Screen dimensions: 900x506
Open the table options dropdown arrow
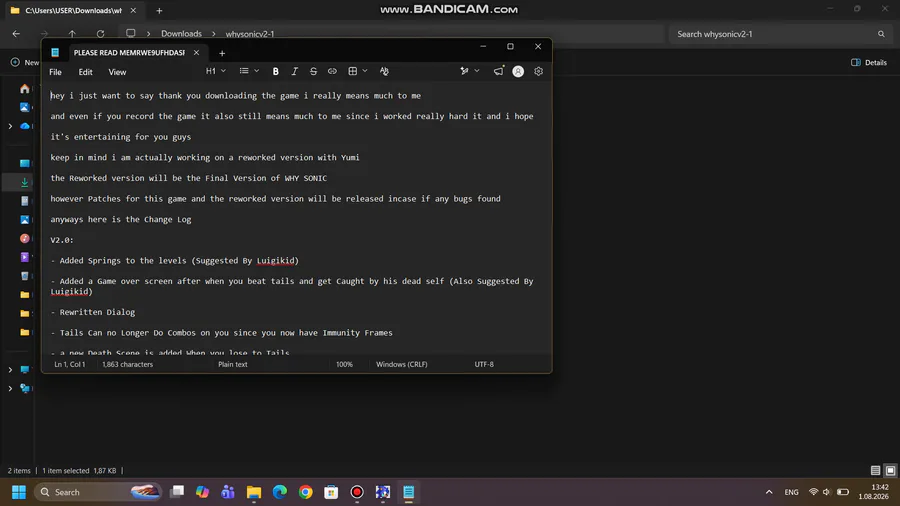click(x=365, y=71)
